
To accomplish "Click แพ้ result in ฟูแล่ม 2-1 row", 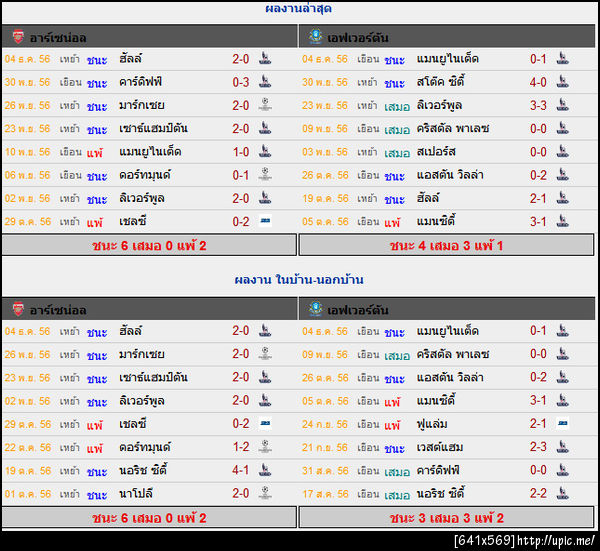I will (392, 425).
